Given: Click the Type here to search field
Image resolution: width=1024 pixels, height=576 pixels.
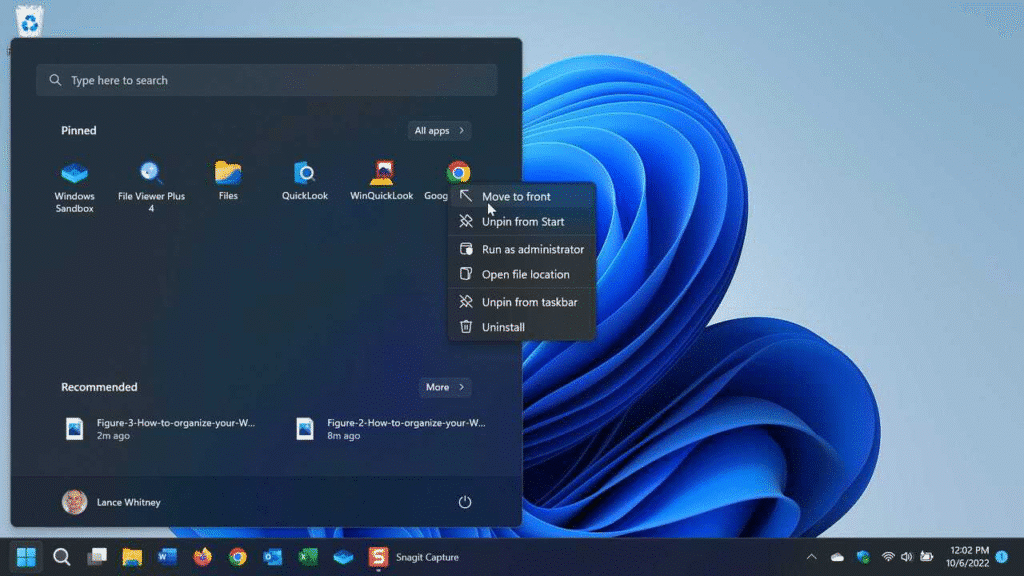Looking at the screenshot, I should (x=266, y=80).
